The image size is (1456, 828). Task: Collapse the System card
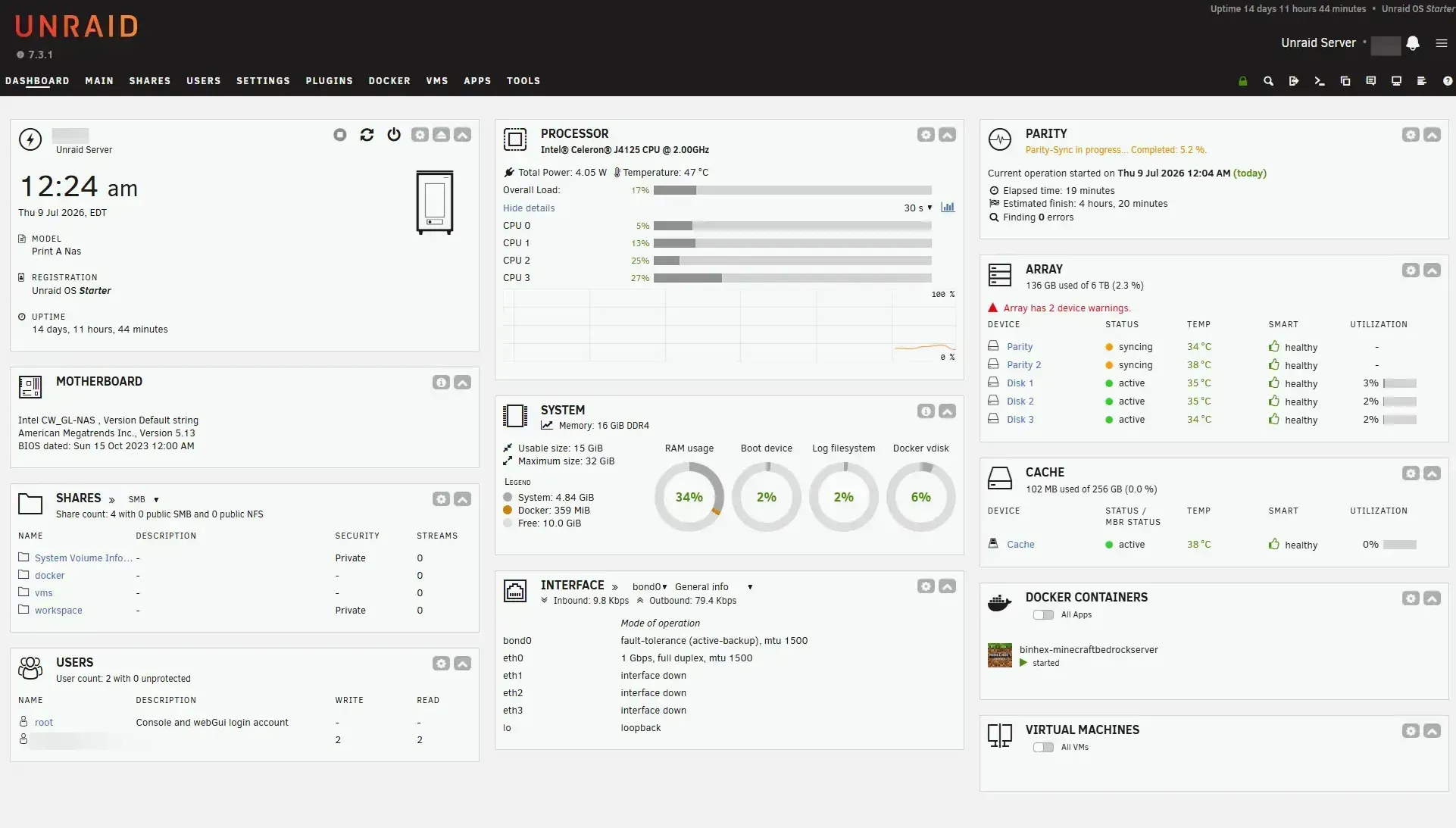947,411
